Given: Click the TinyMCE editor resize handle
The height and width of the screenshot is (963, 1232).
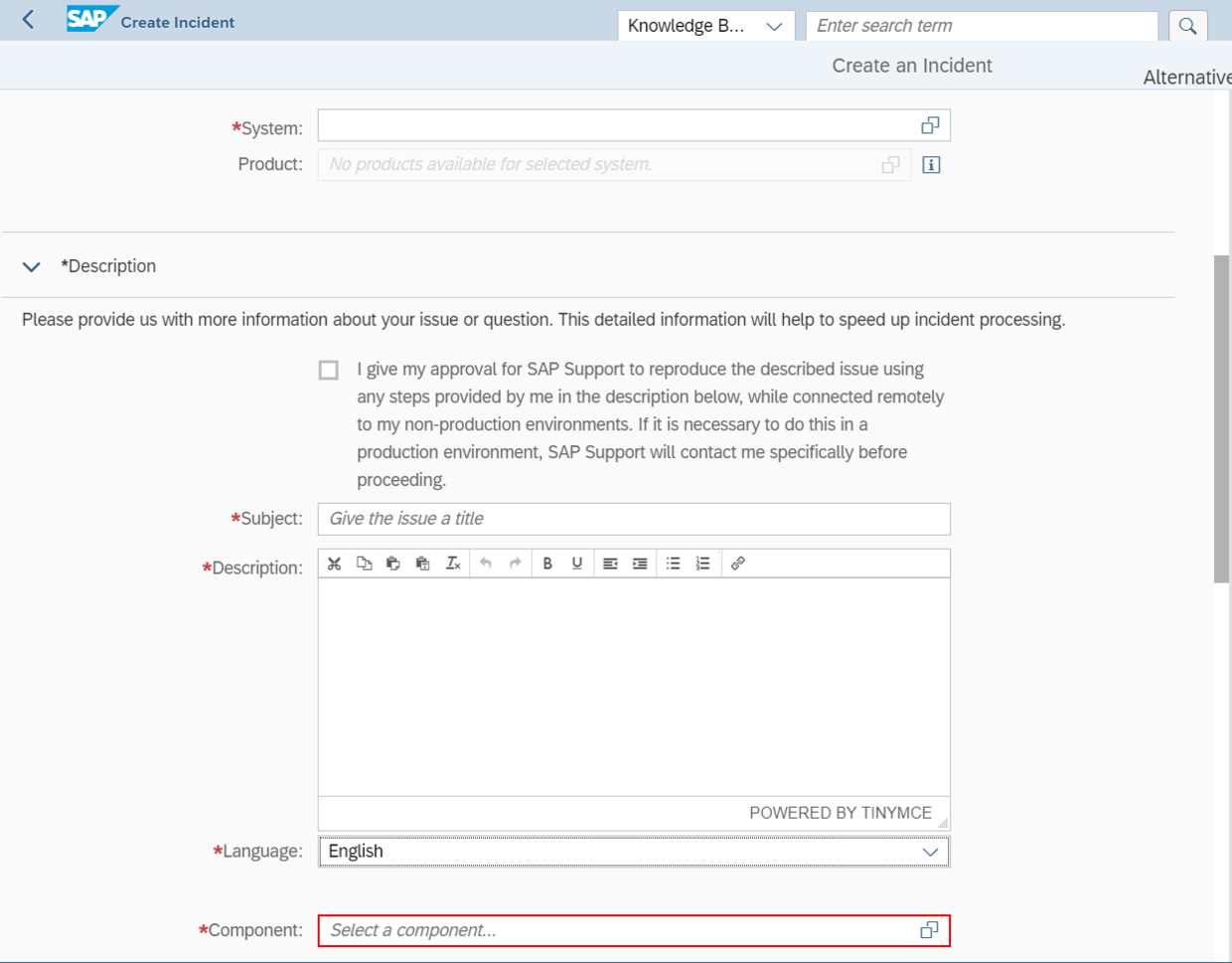Looking at the screenshot, I should pos(942,822).
